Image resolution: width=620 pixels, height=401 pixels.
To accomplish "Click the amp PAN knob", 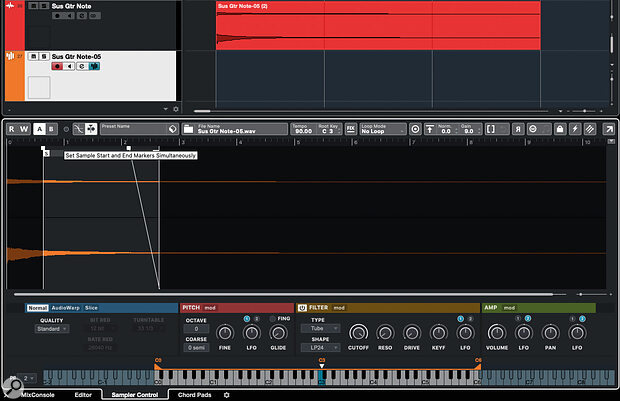I will point(550,333).
